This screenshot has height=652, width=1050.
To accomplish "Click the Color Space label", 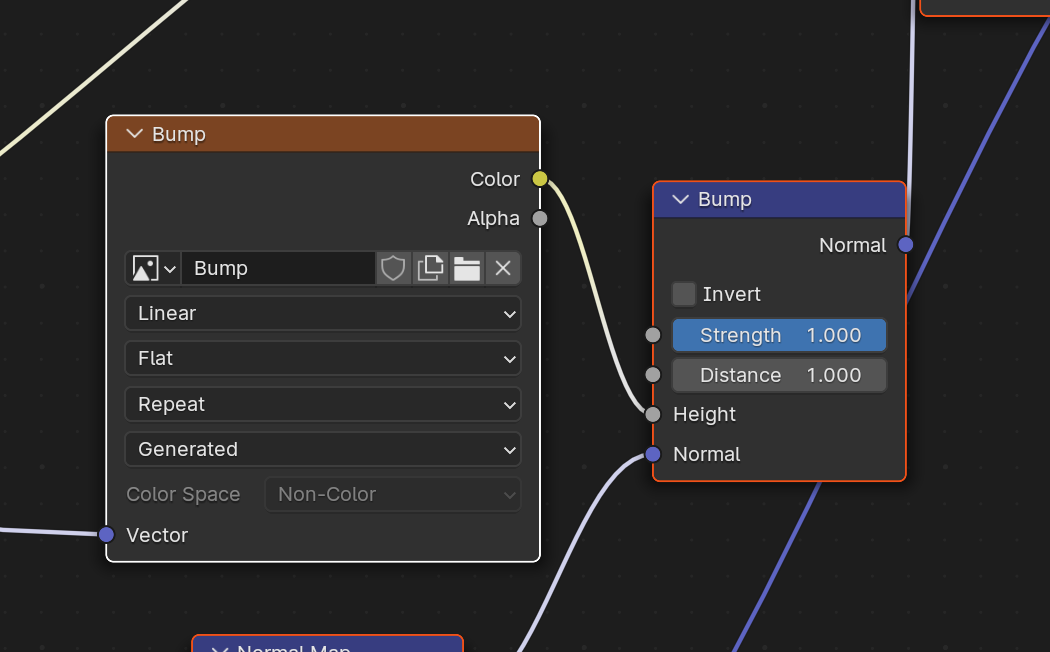I will tap(183, 495).
